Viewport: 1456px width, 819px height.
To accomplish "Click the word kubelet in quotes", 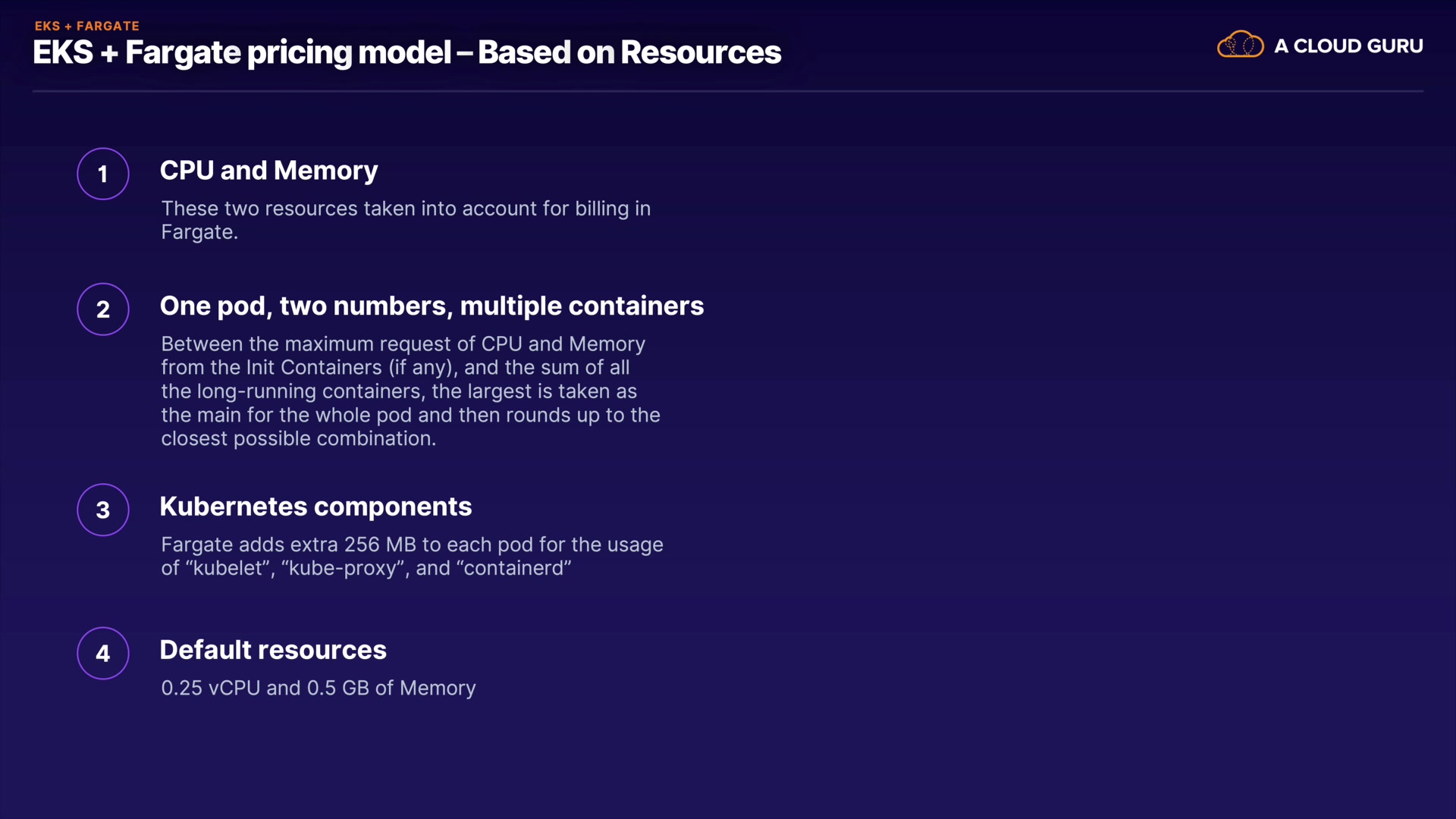I will [227, 568].
